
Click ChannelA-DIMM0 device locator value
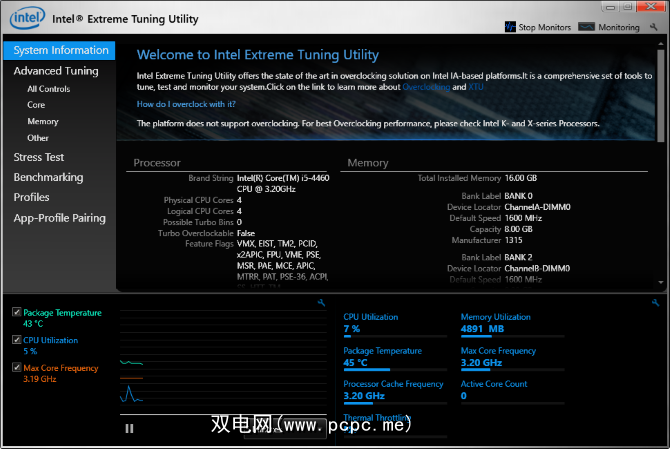(x=537, y=207)
